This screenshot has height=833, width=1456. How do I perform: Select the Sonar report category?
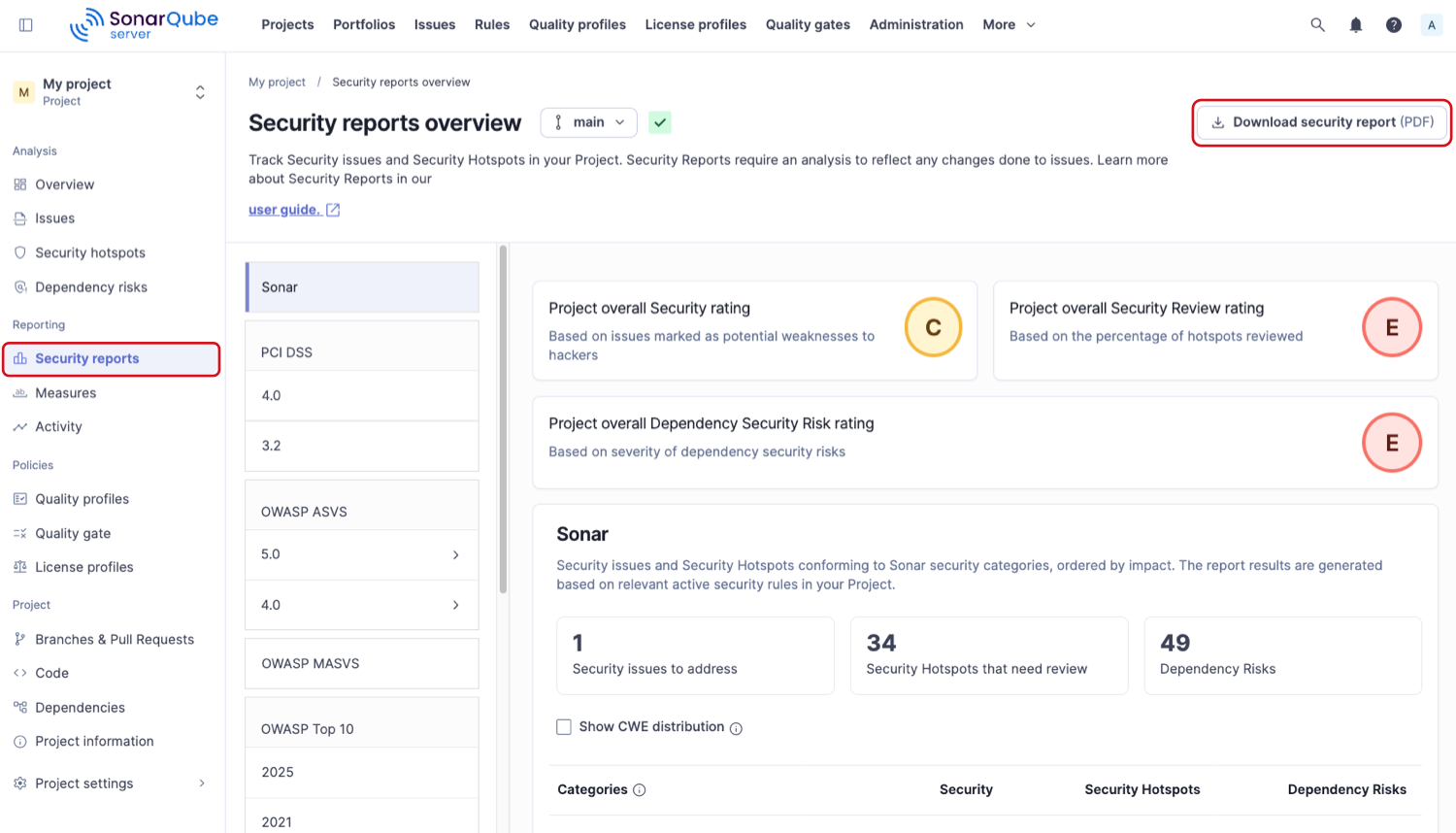pos(362,287)
